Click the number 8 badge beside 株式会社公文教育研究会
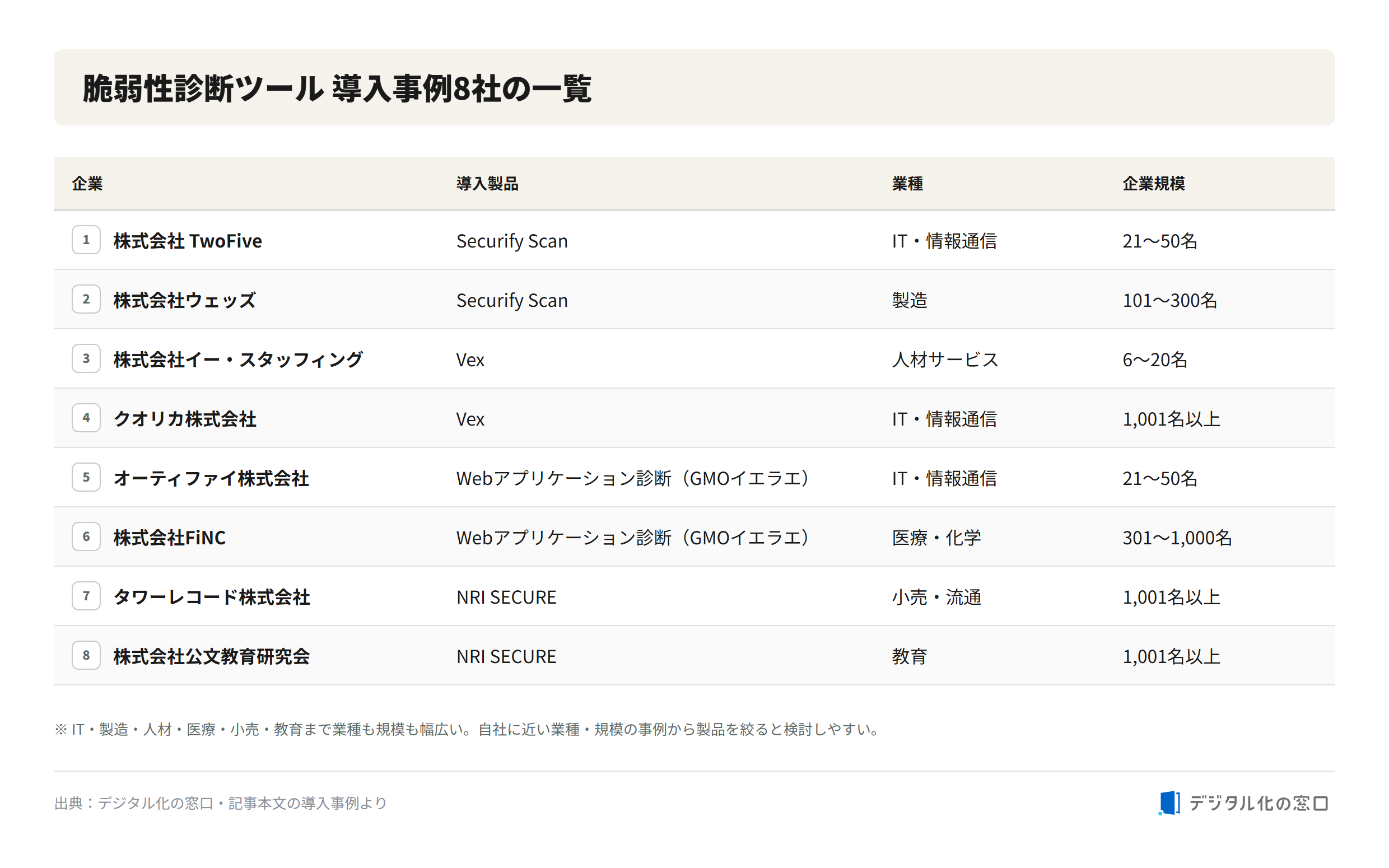 86,655
